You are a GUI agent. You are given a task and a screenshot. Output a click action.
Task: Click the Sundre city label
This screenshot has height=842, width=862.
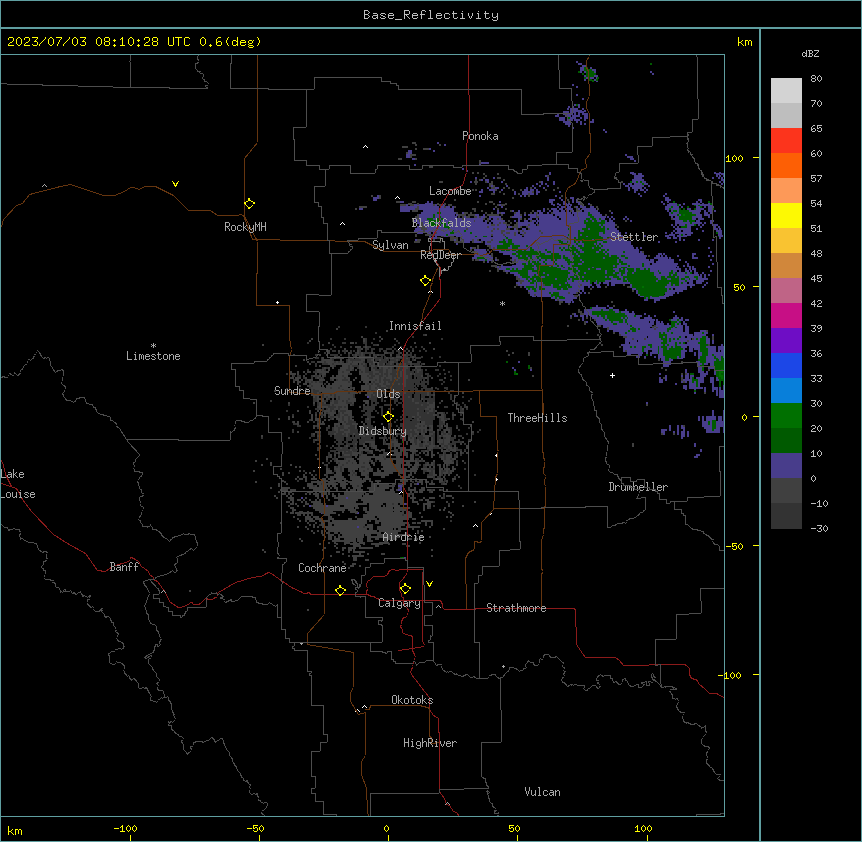click(x=292, y=391)
